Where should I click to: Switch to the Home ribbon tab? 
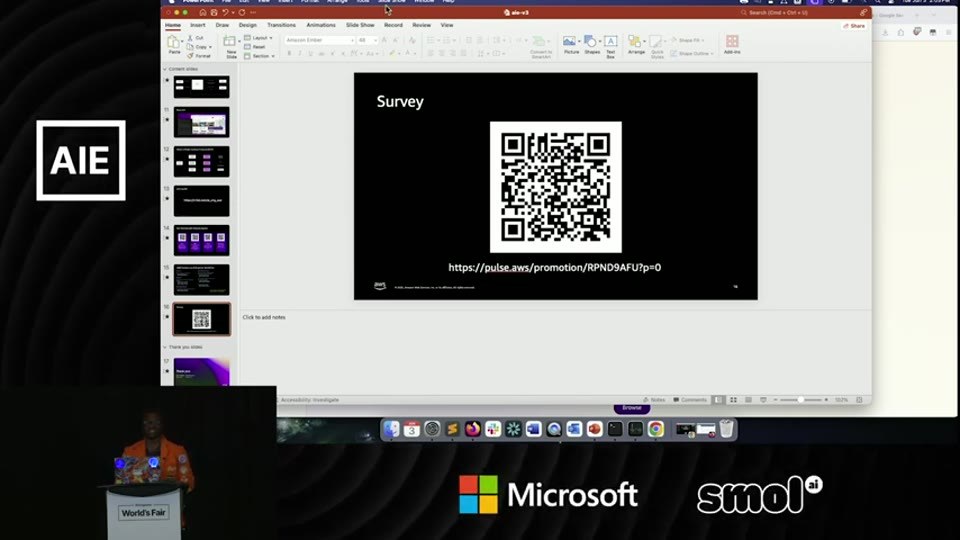[x=173, y=25]
